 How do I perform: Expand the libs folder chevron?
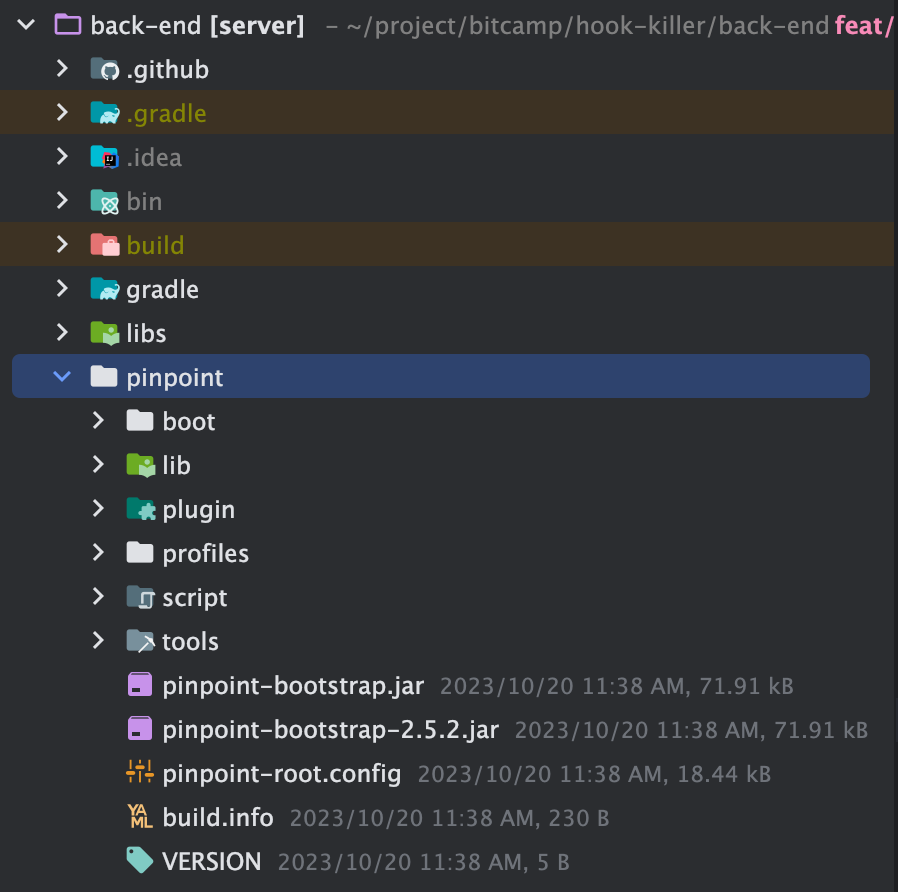point(62,332)
